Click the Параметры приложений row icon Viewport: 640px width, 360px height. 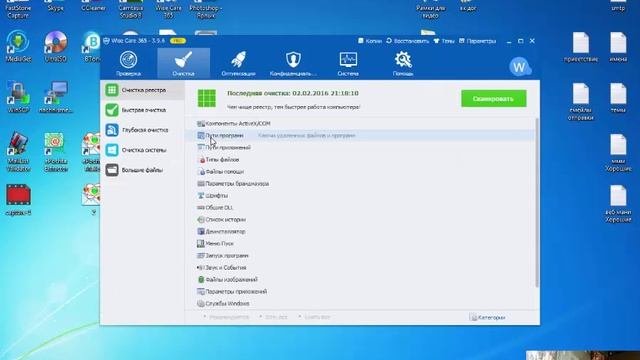[x=201, y=291]
